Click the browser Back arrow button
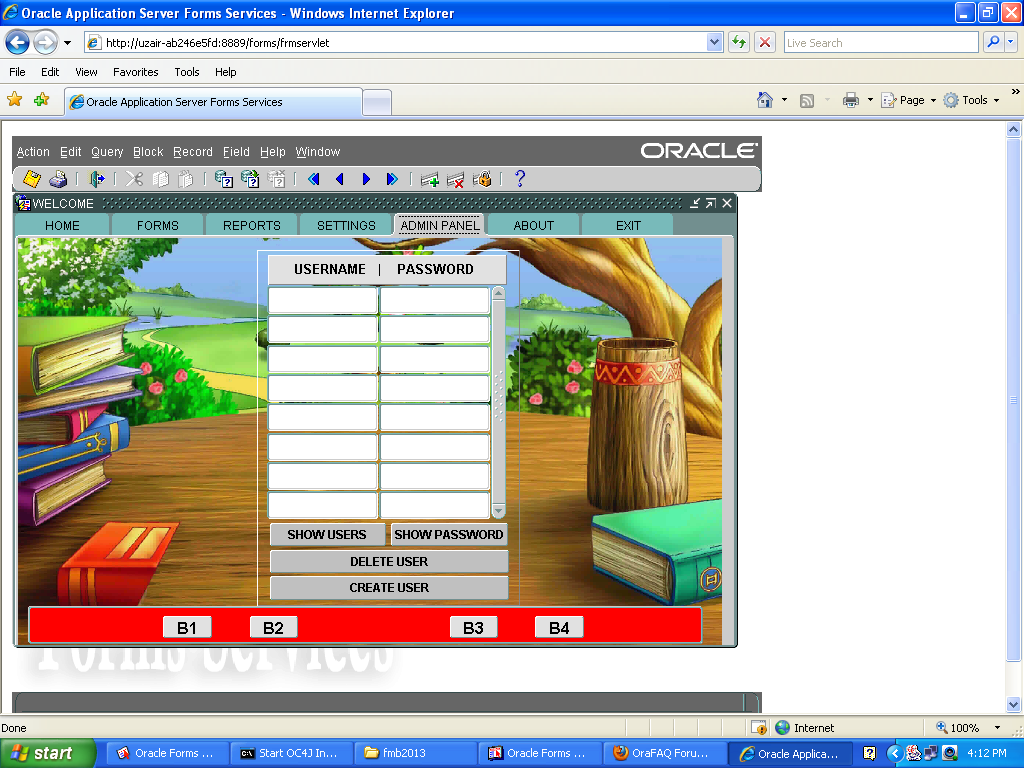The height and width of the screenshot is (768, 1024). pos(18,42)
